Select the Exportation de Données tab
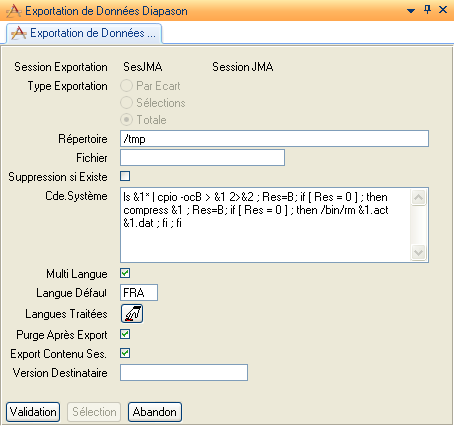454x426 pixels. coord(84,33)
